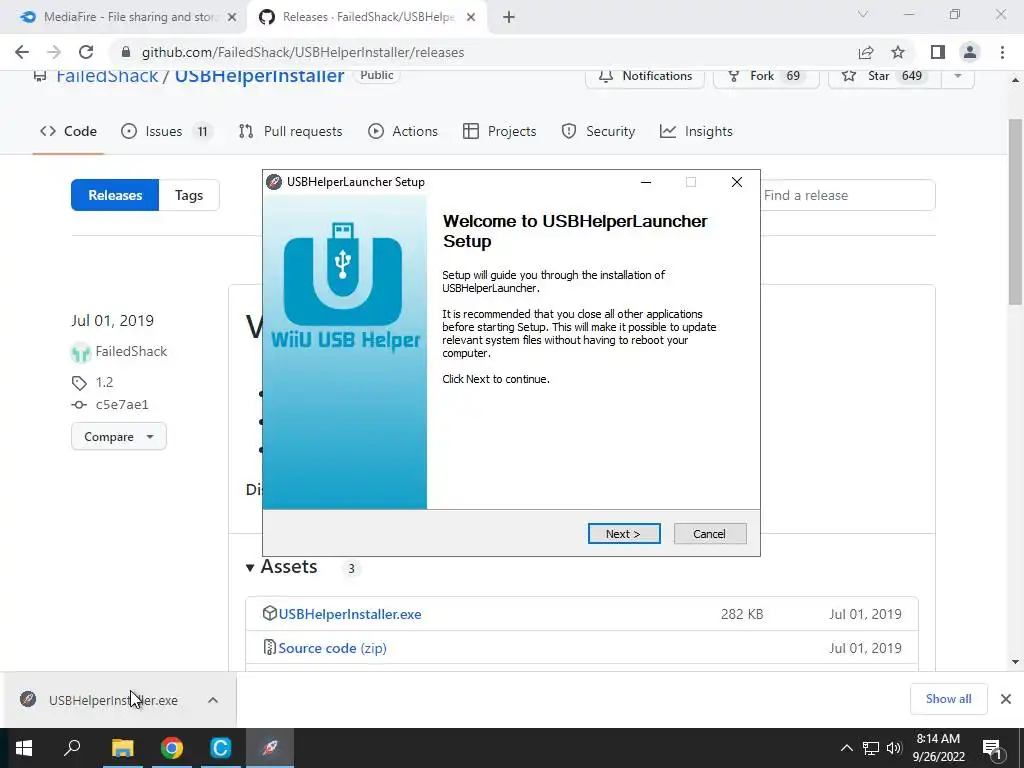Open the Issues tab
This screenshot has height=768, width=1024.
(167, 131)
